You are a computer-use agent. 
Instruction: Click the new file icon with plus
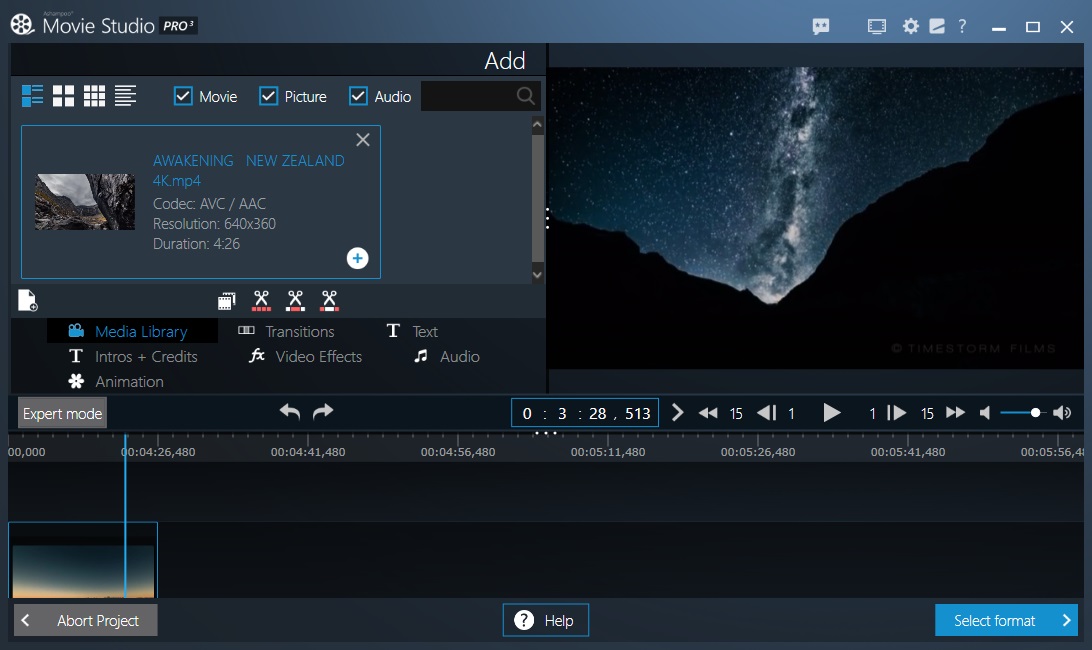tap(27, 300)
